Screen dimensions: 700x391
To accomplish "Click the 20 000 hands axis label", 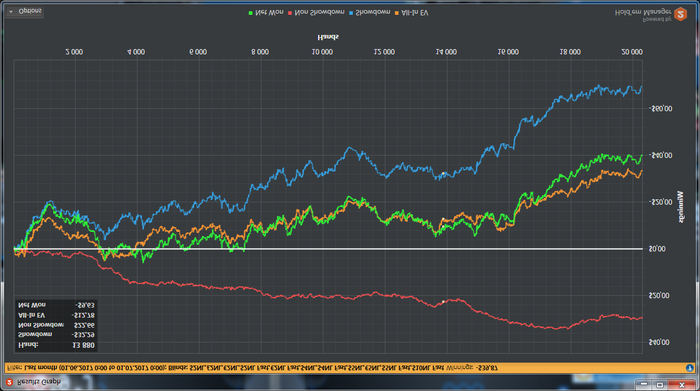I will [632, 52].
